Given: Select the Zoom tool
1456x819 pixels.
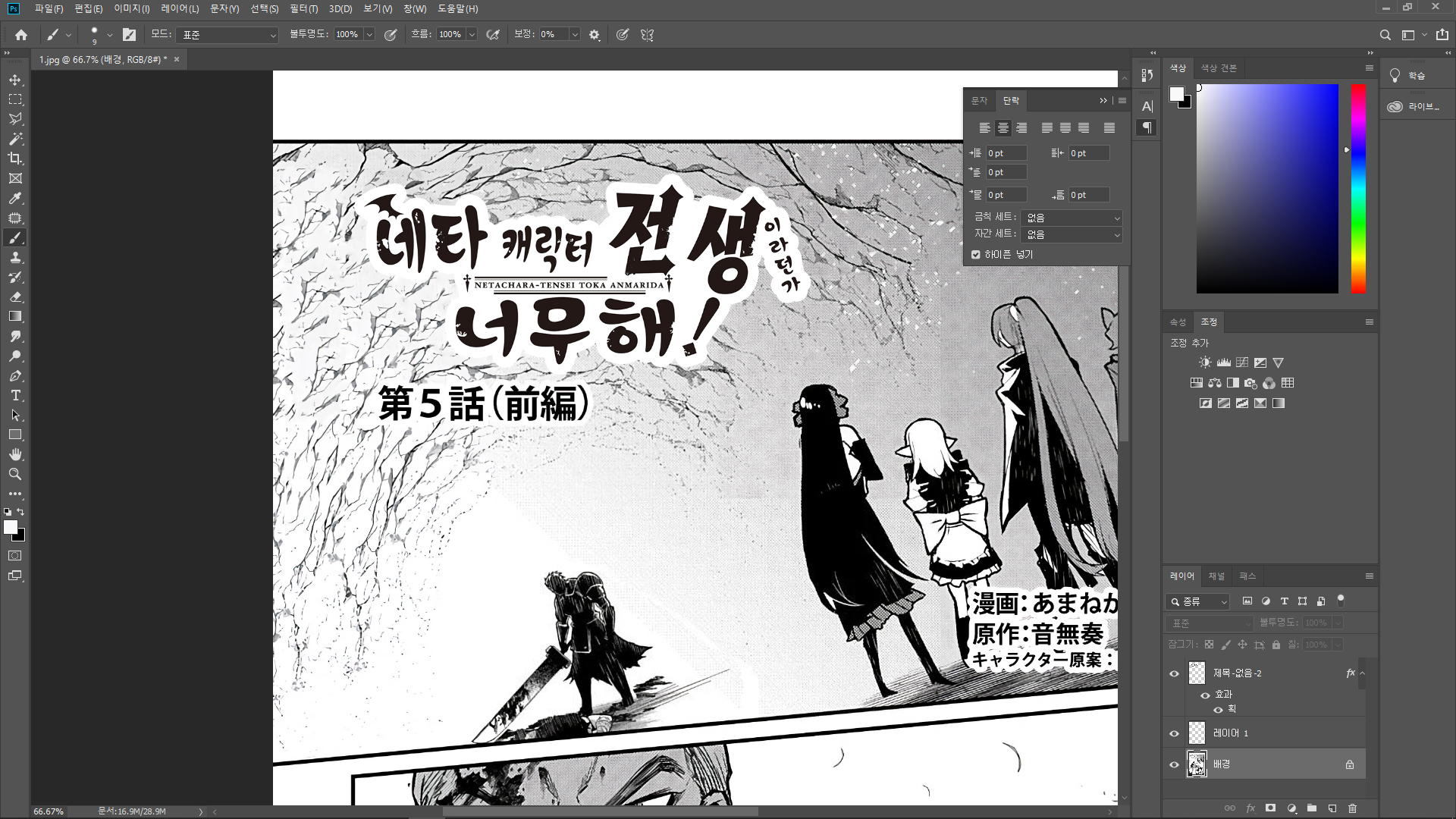Looking at the screenshot, I should (15, 474).
